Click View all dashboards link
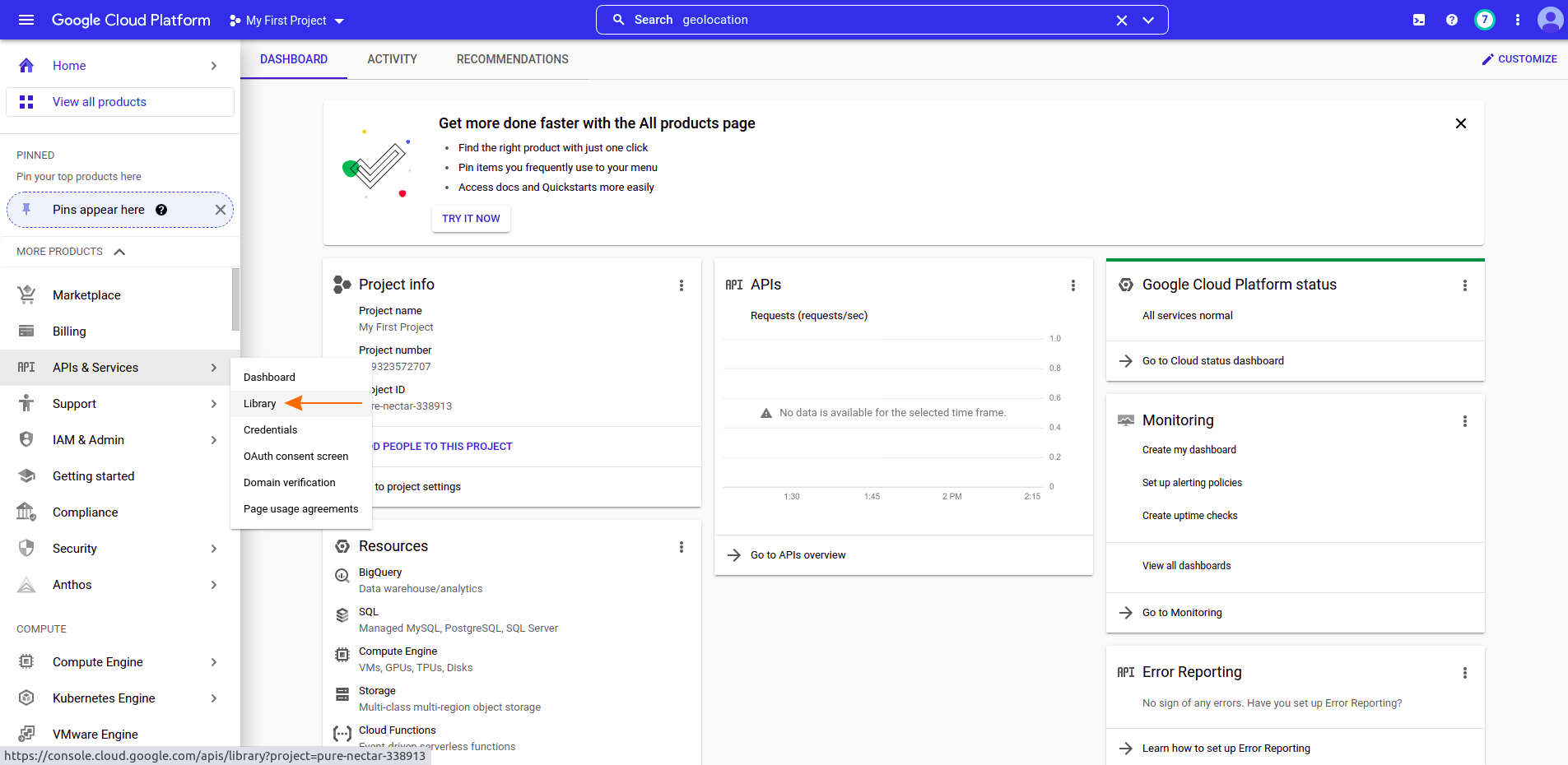This screenshot has width=1568, height=765. coord(1186,566)
